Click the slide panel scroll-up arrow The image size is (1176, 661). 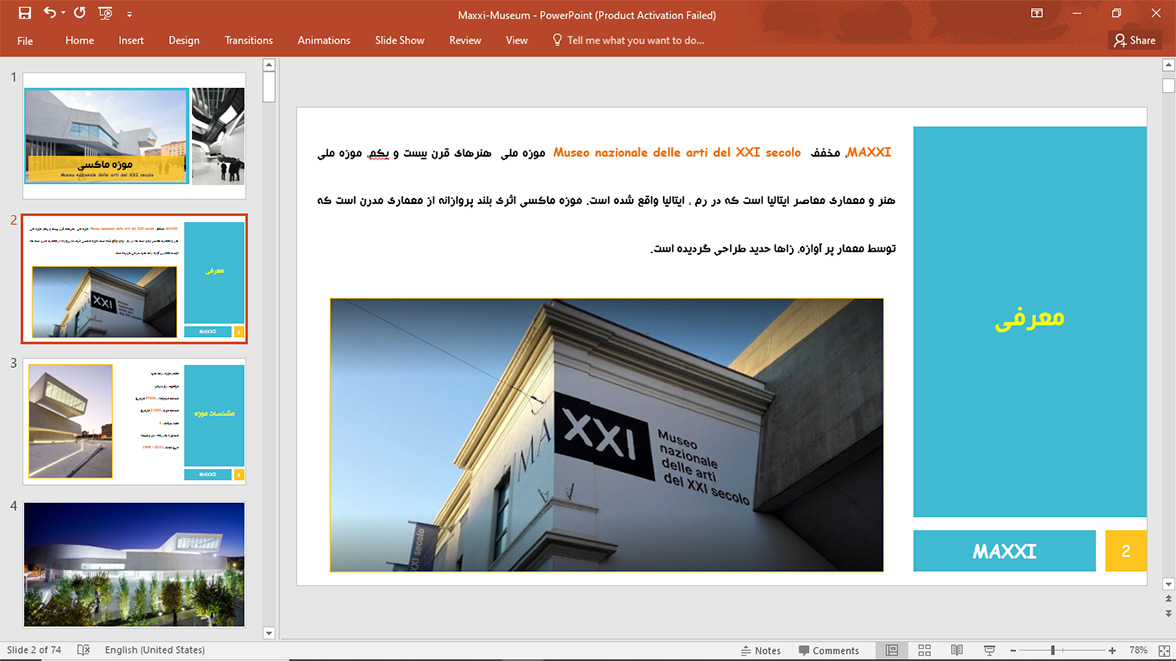pyautogui.click(x=269, y=65)
